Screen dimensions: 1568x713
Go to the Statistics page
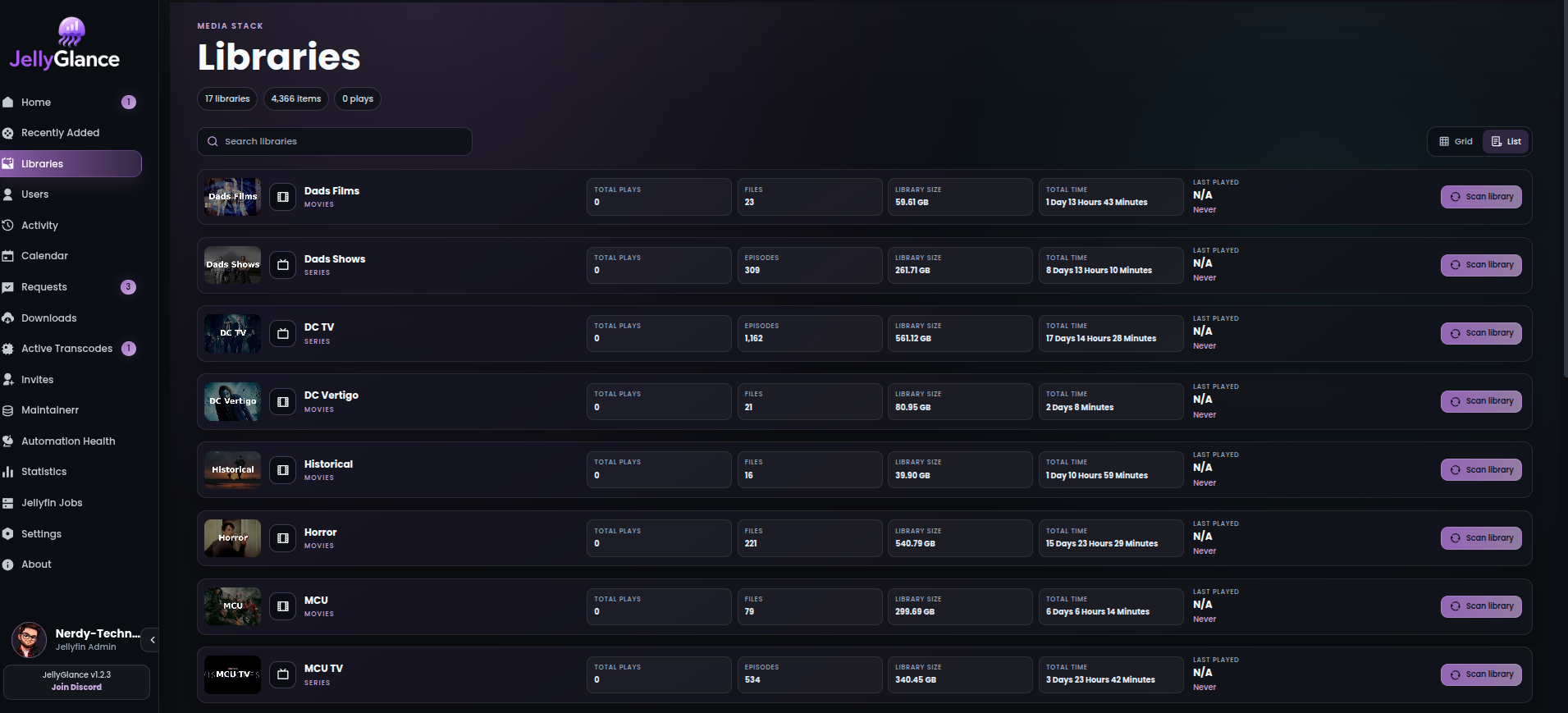click(44, 472)
